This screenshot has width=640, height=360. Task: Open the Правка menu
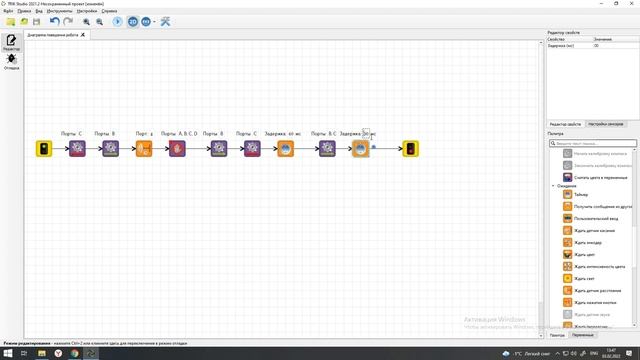click(24, 11)
